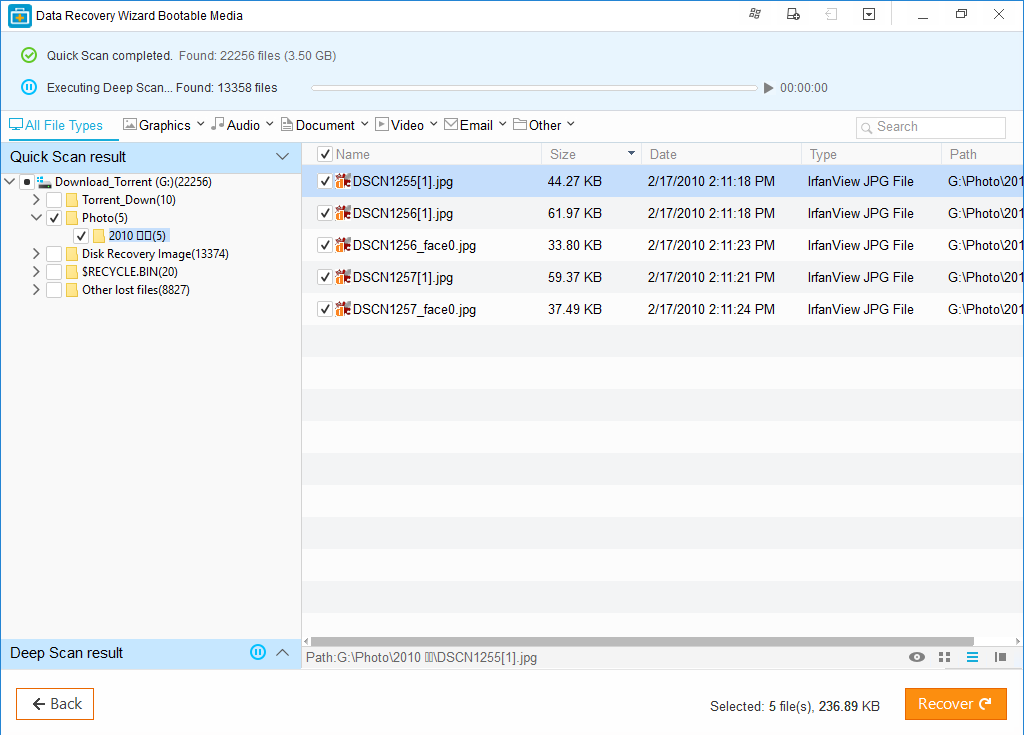Uncheck DSCN1257_face0.jpg checkbox

point(325,309)
